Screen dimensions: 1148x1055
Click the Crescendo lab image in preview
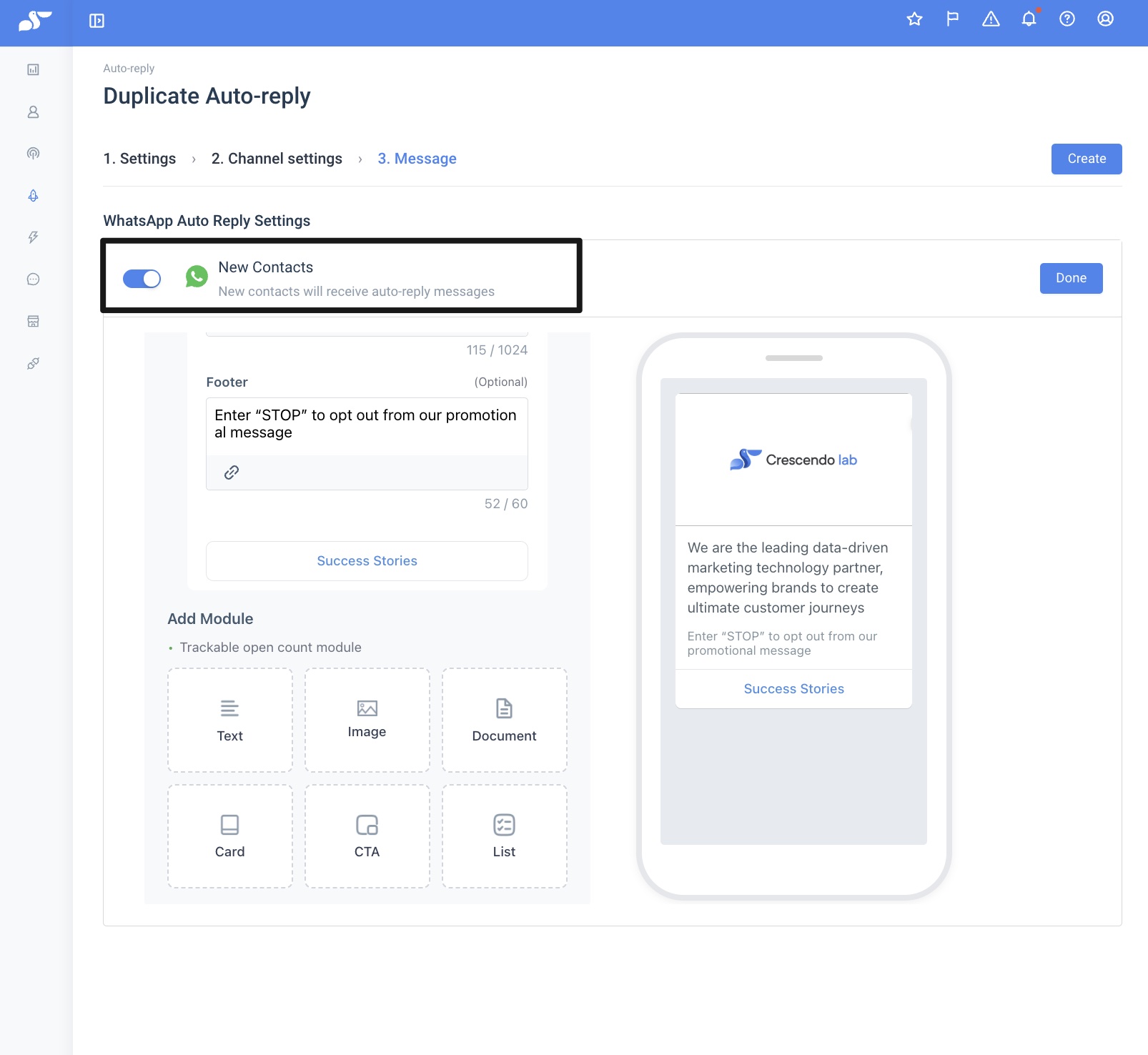pyautogui.click(x=793, y=460)
